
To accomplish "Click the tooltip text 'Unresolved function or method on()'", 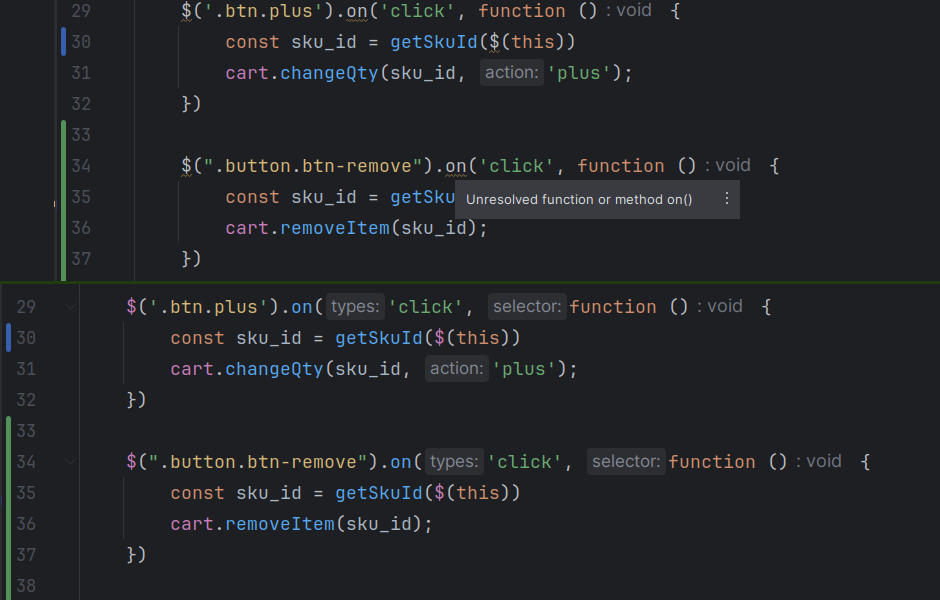I will [578, 199].
